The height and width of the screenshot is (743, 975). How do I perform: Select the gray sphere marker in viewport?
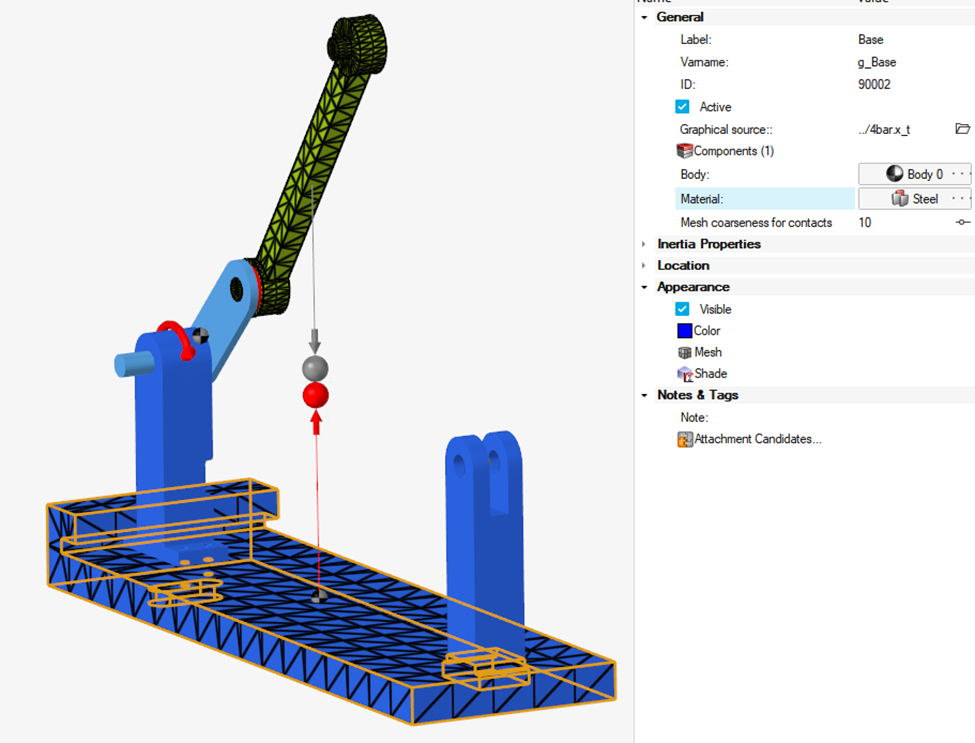[x=315, y=368]
